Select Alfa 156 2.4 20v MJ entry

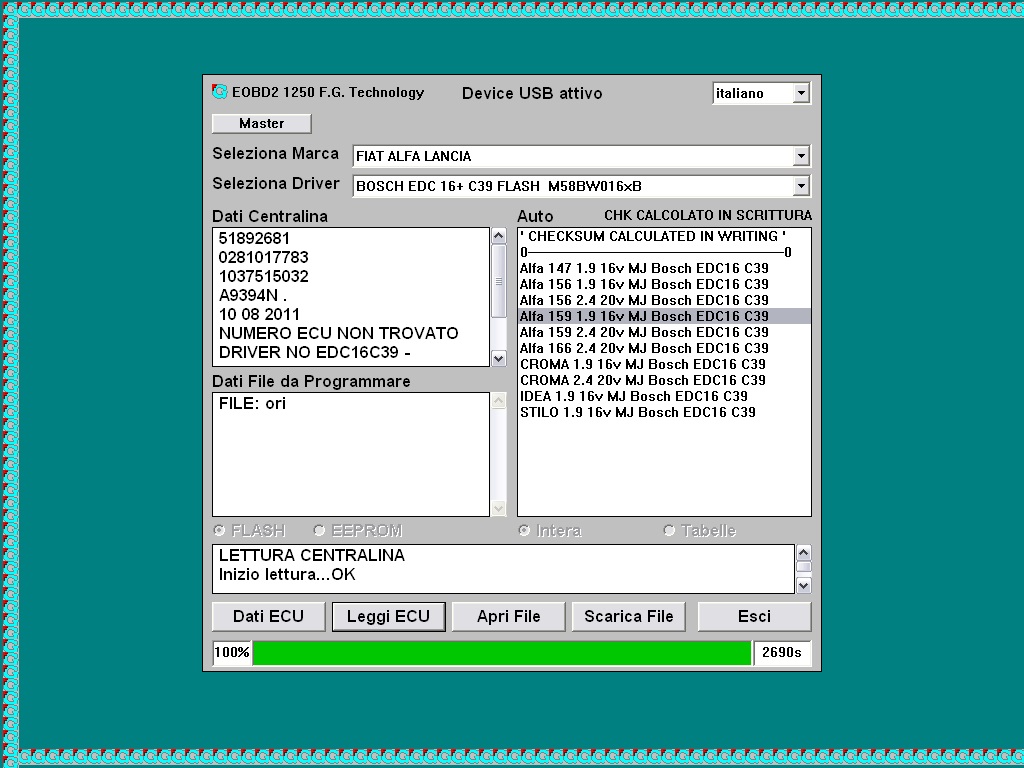[664, 300]
